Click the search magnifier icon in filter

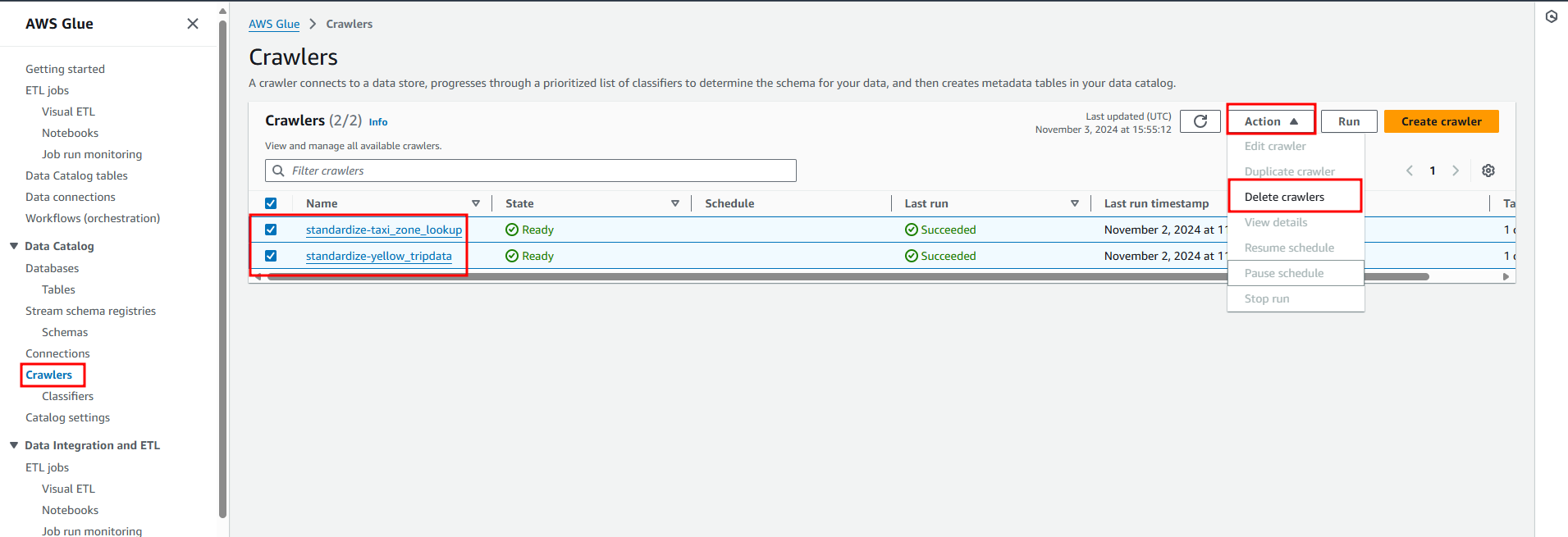279,171
